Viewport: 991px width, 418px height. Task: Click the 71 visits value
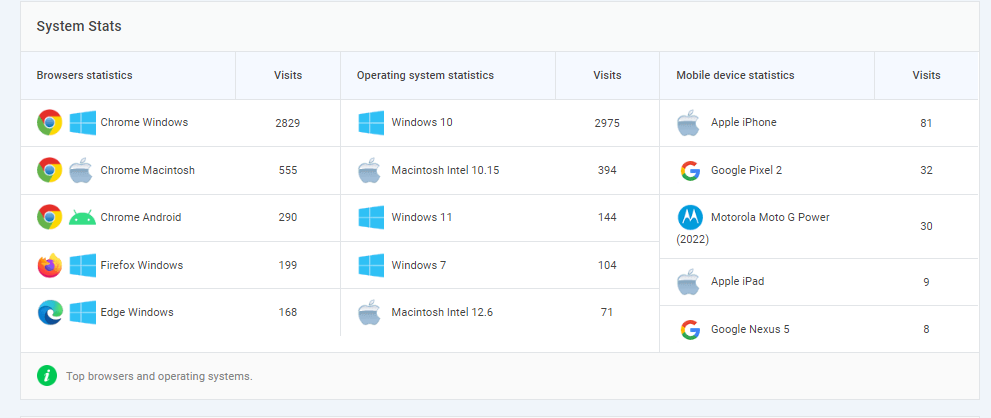tap(607, 312)
